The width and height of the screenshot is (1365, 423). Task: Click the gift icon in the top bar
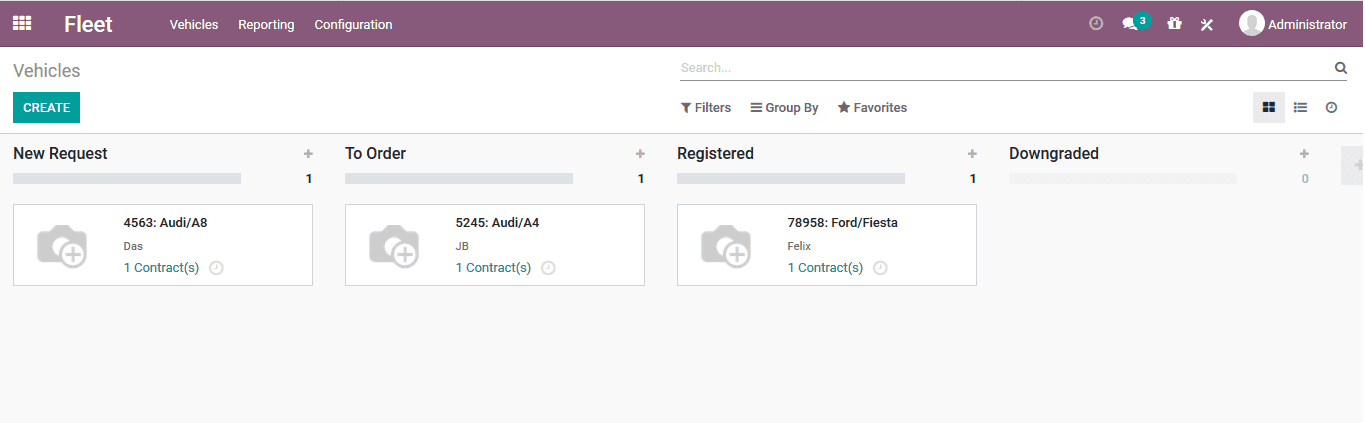(1174, 24)
